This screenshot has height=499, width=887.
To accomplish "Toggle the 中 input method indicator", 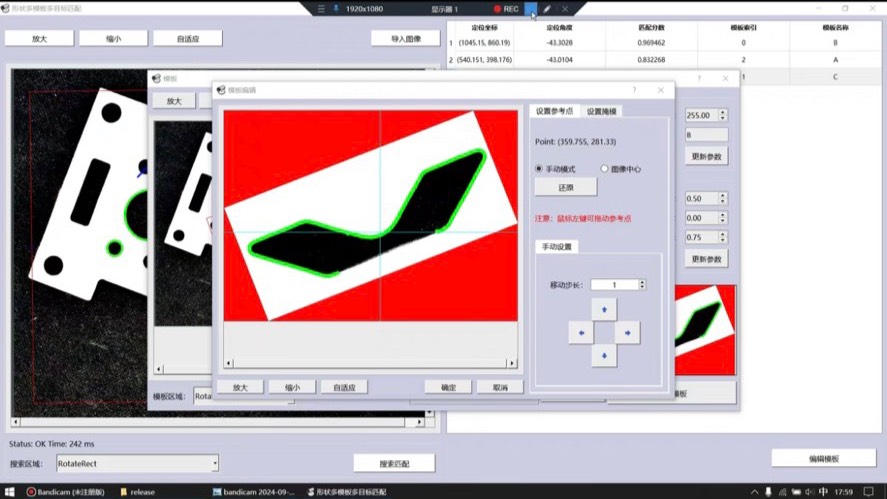I will pos(824,492).
